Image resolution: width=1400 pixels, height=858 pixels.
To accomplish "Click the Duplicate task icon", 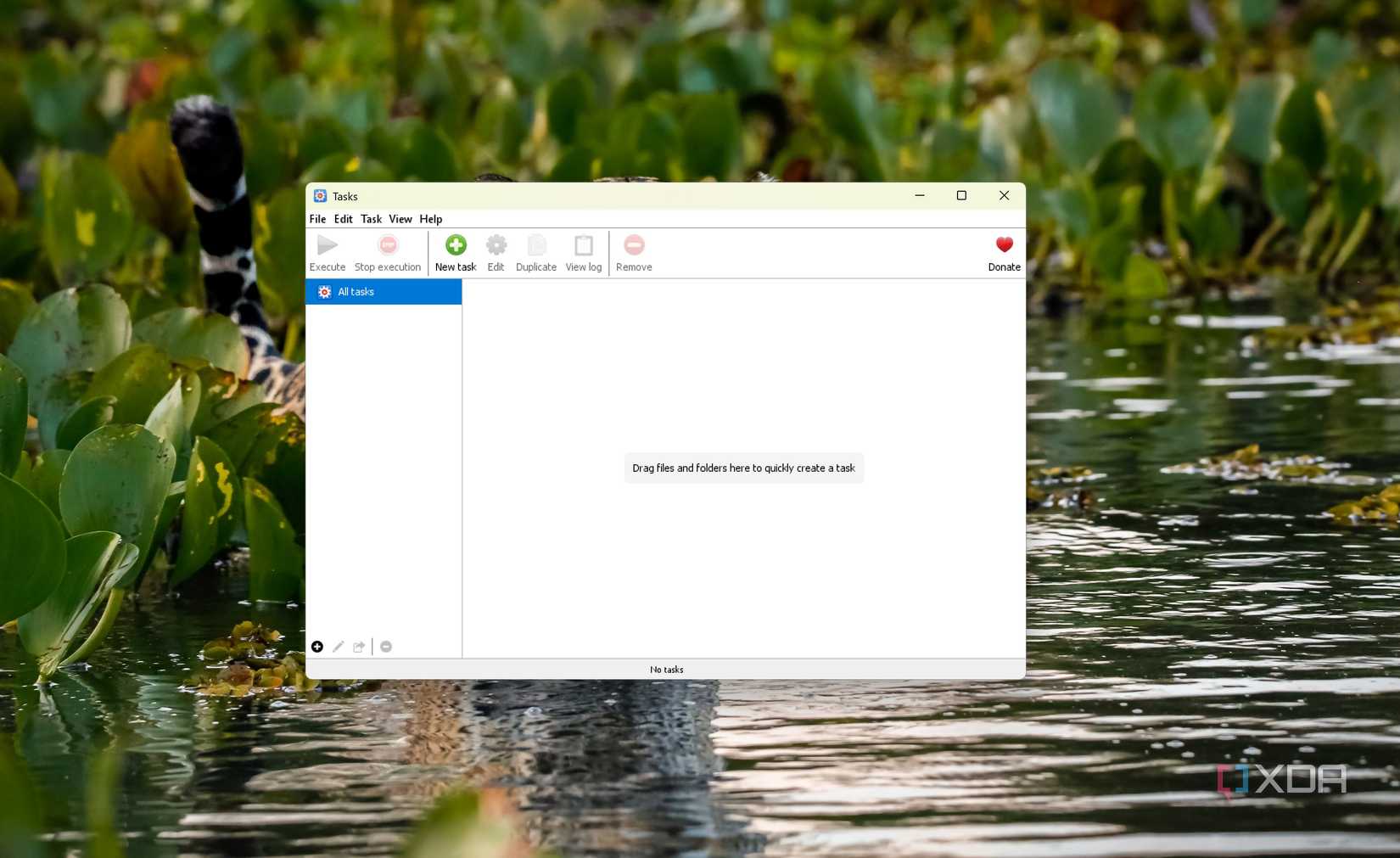I will tap(535, 244).
